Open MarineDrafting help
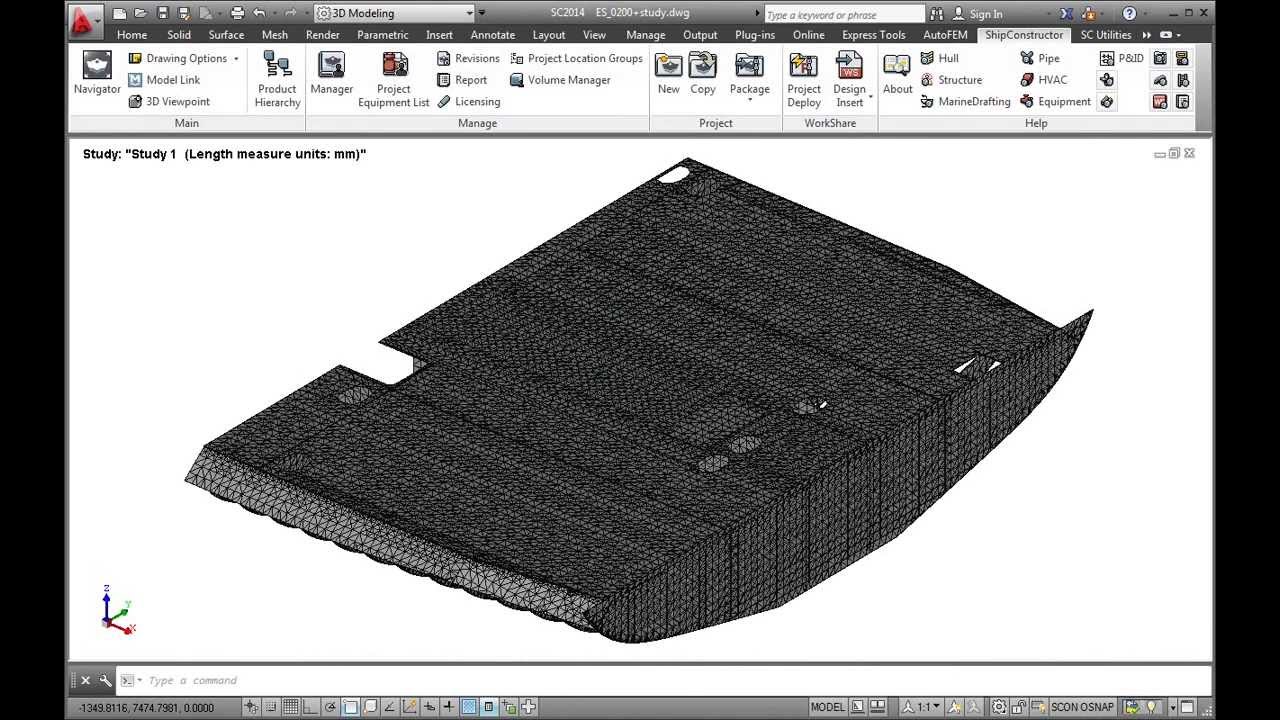 pyautogui.click(x=965, y=102)
